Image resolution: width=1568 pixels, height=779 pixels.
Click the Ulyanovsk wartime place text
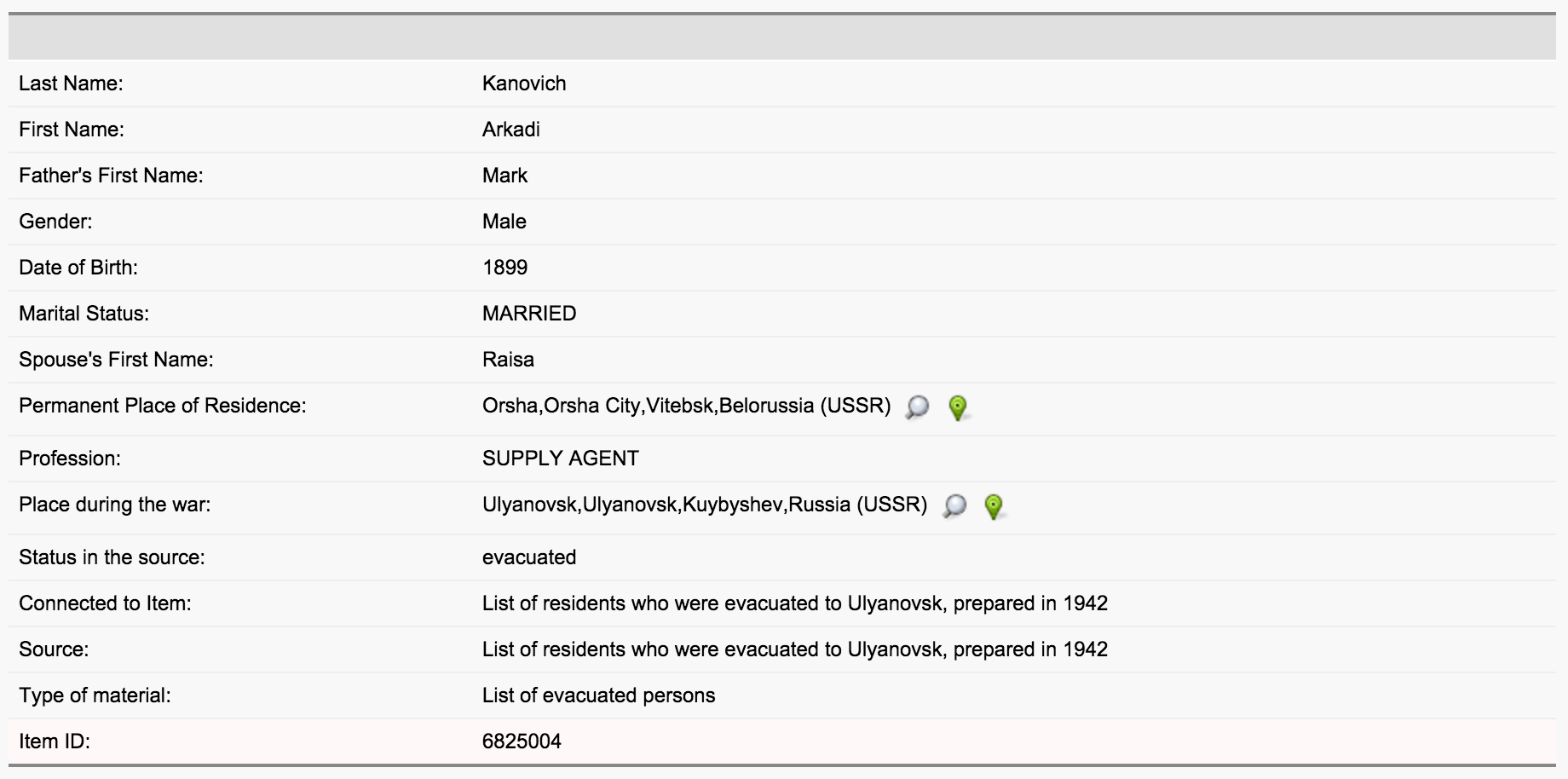tap(704, 505)
